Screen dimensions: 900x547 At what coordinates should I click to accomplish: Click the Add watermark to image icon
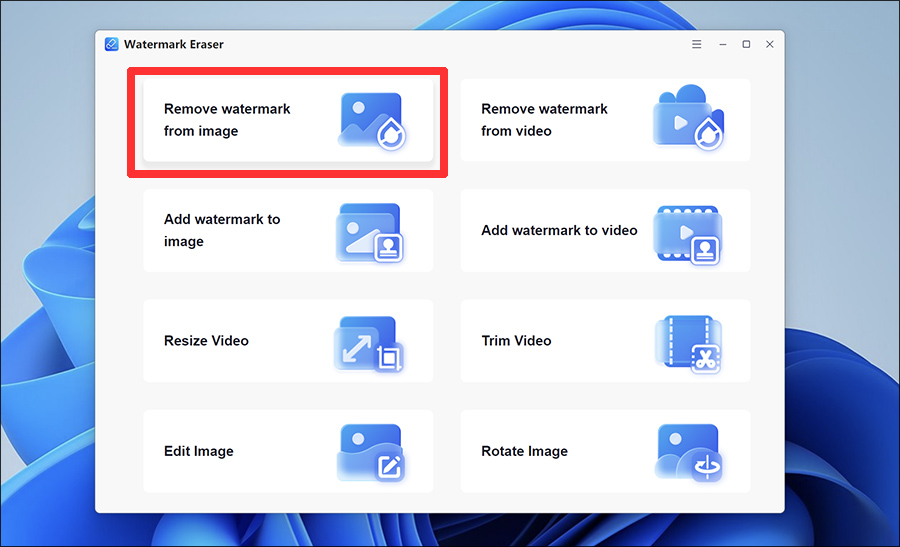370,232
